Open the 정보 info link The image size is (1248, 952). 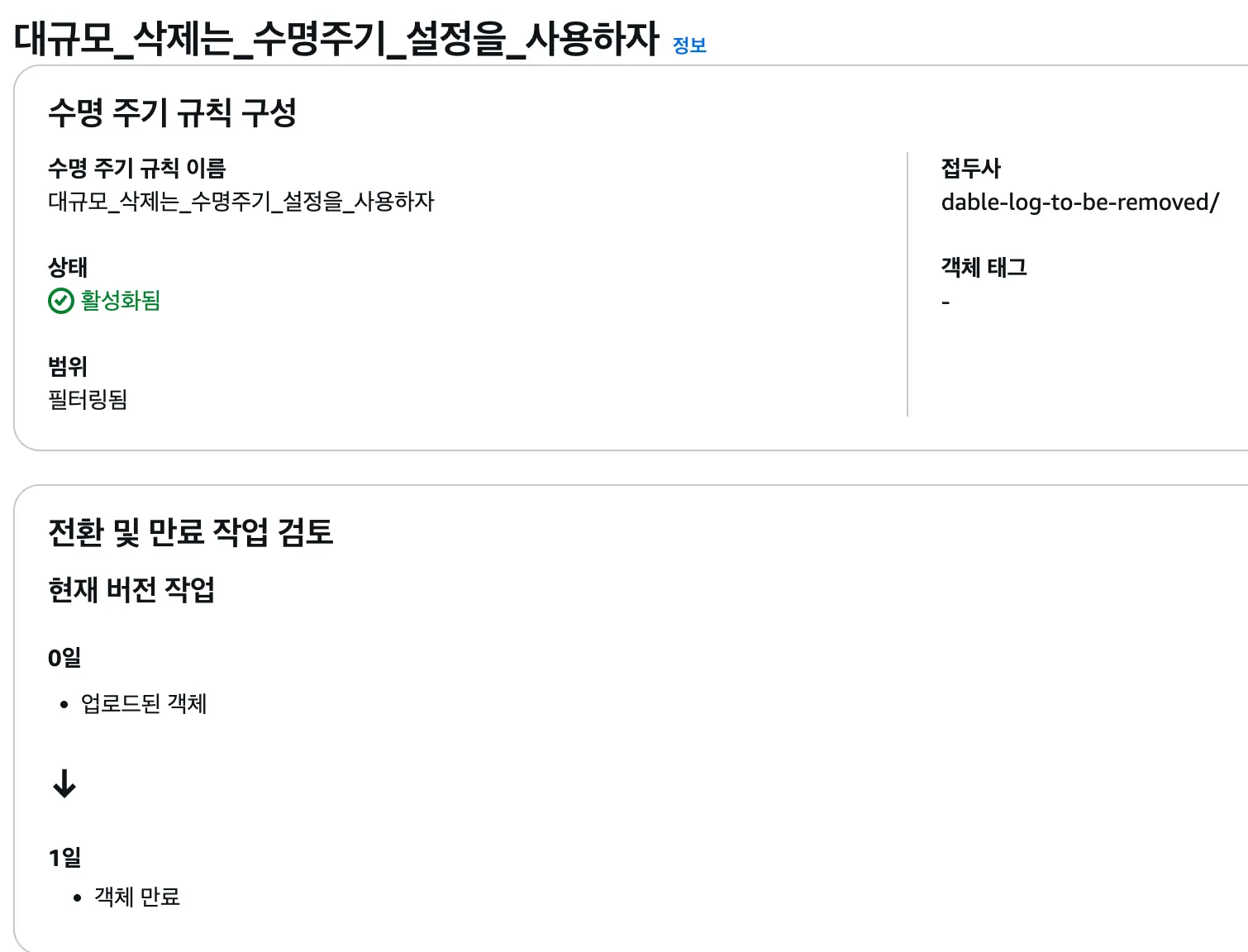point(689,45)
